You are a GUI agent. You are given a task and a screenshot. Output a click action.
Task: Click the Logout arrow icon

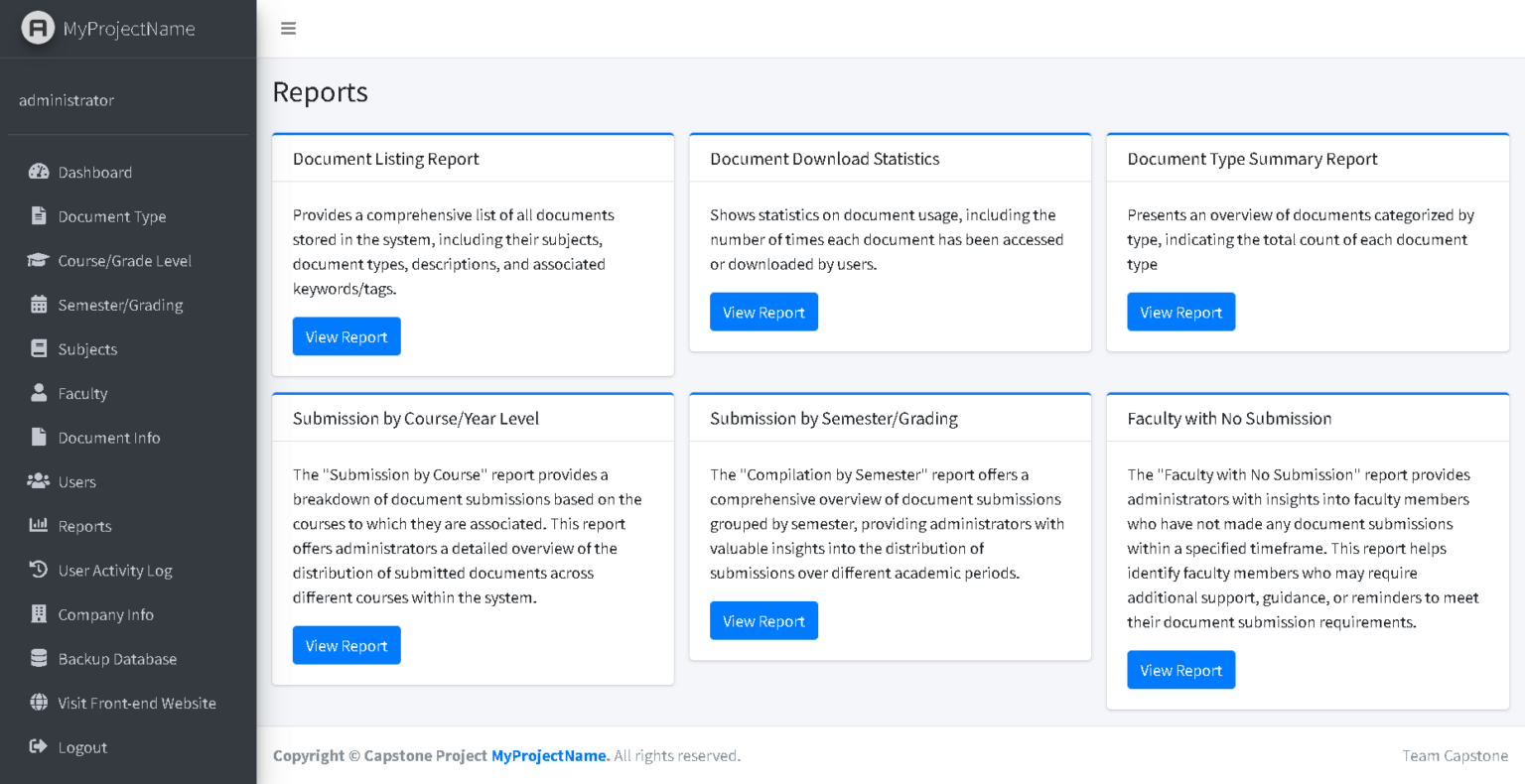39,746
